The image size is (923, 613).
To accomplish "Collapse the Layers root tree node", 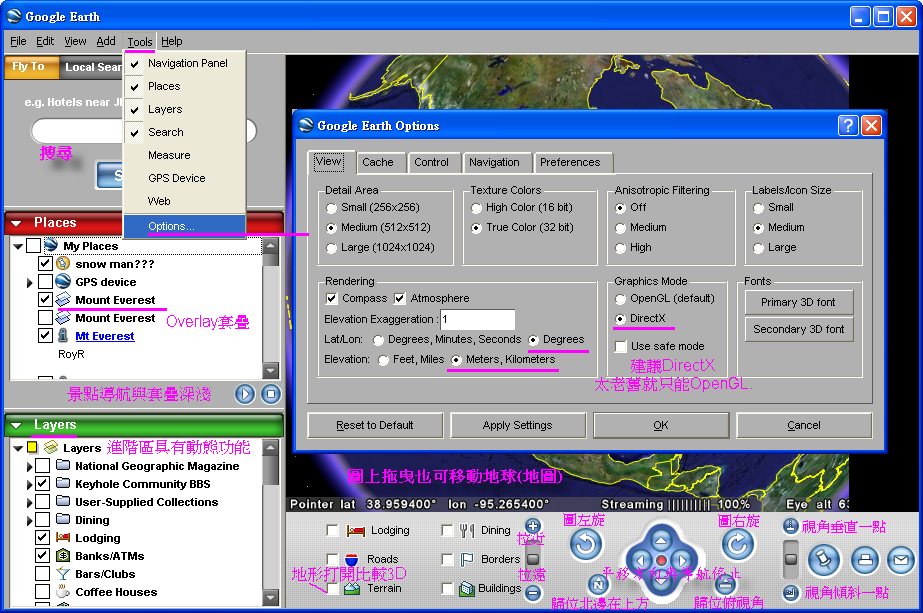I will coord(18,448).
